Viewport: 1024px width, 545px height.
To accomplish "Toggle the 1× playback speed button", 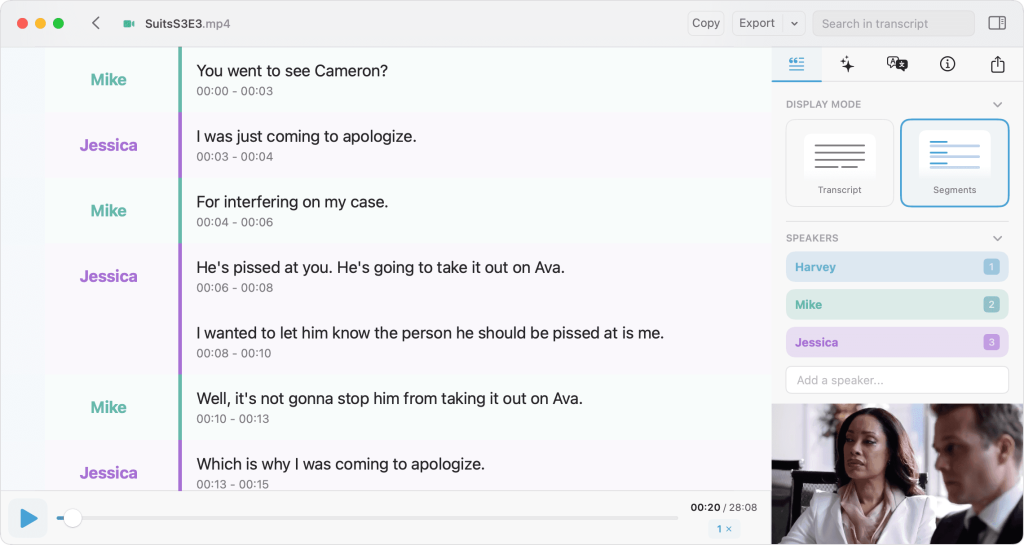I will coord(724,529).
